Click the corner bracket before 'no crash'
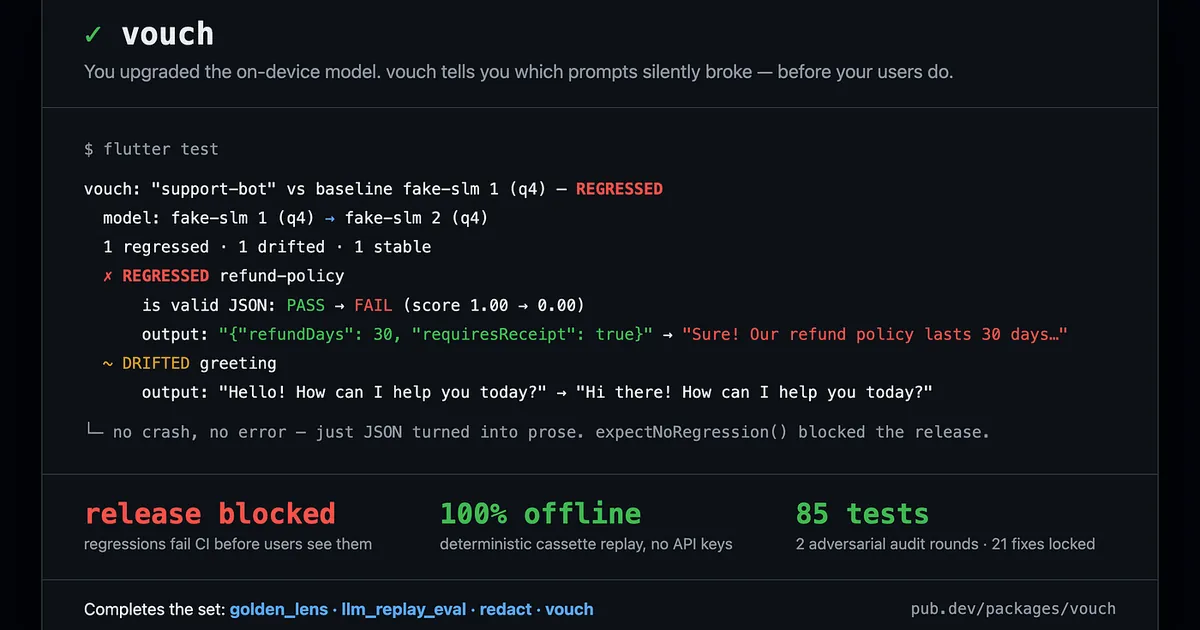 pyautogui.click(x=93, y=432)
